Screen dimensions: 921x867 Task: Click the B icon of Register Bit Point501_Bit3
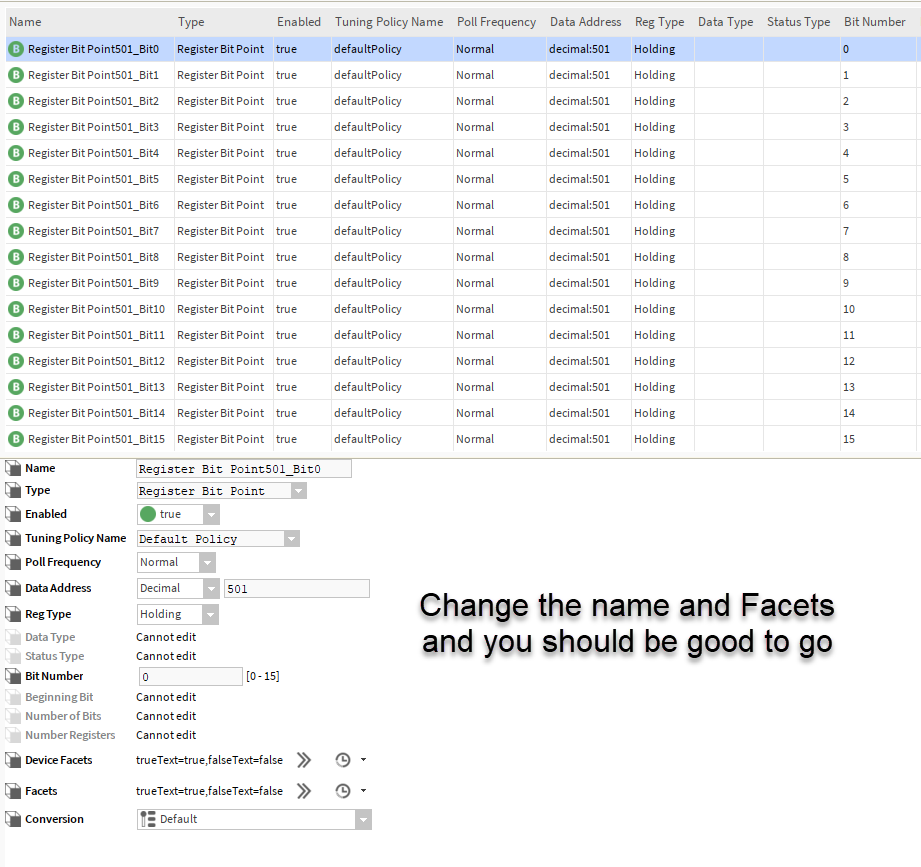click(x=16, y=127)
